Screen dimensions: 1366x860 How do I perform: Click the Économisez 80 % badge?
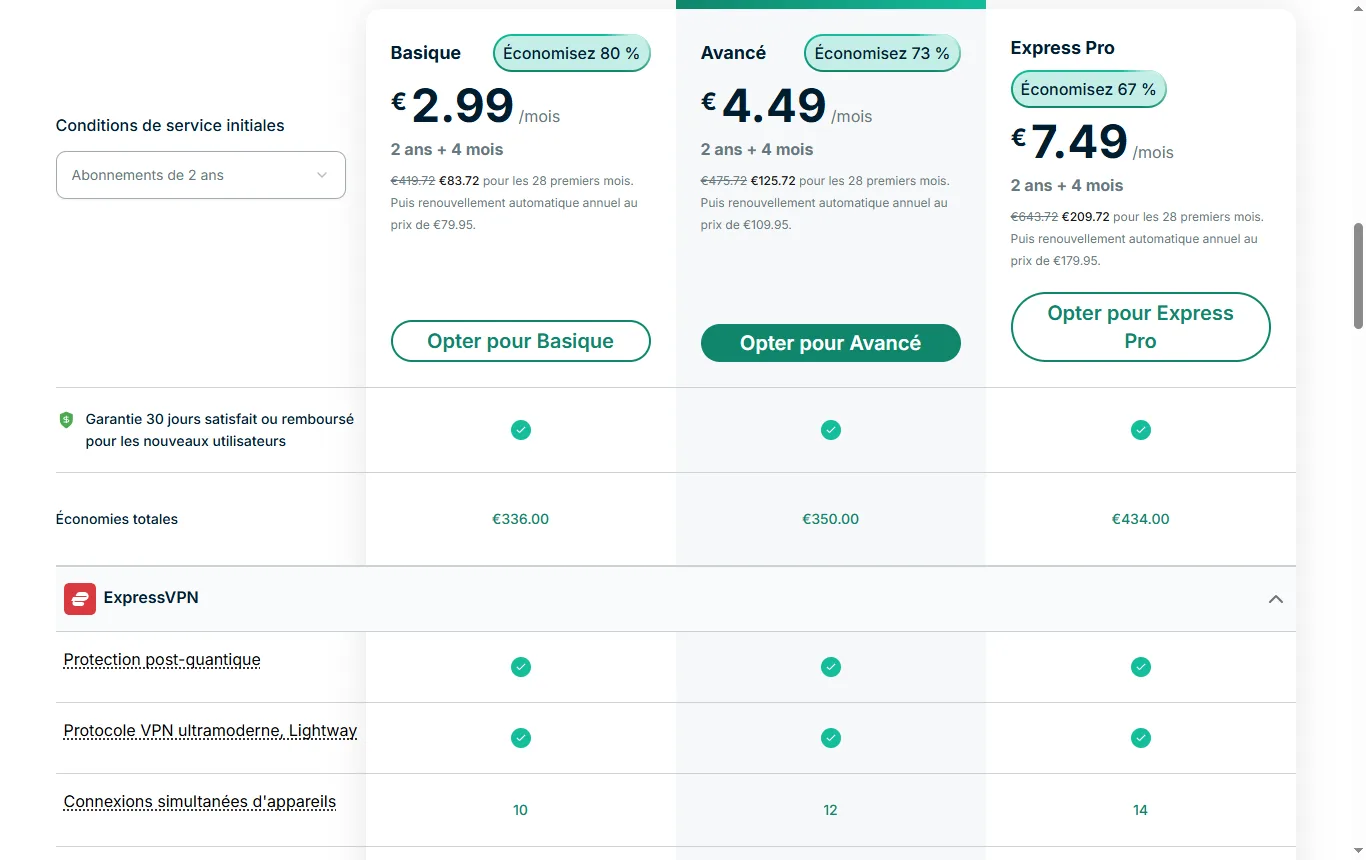click(x=572, y=53)
